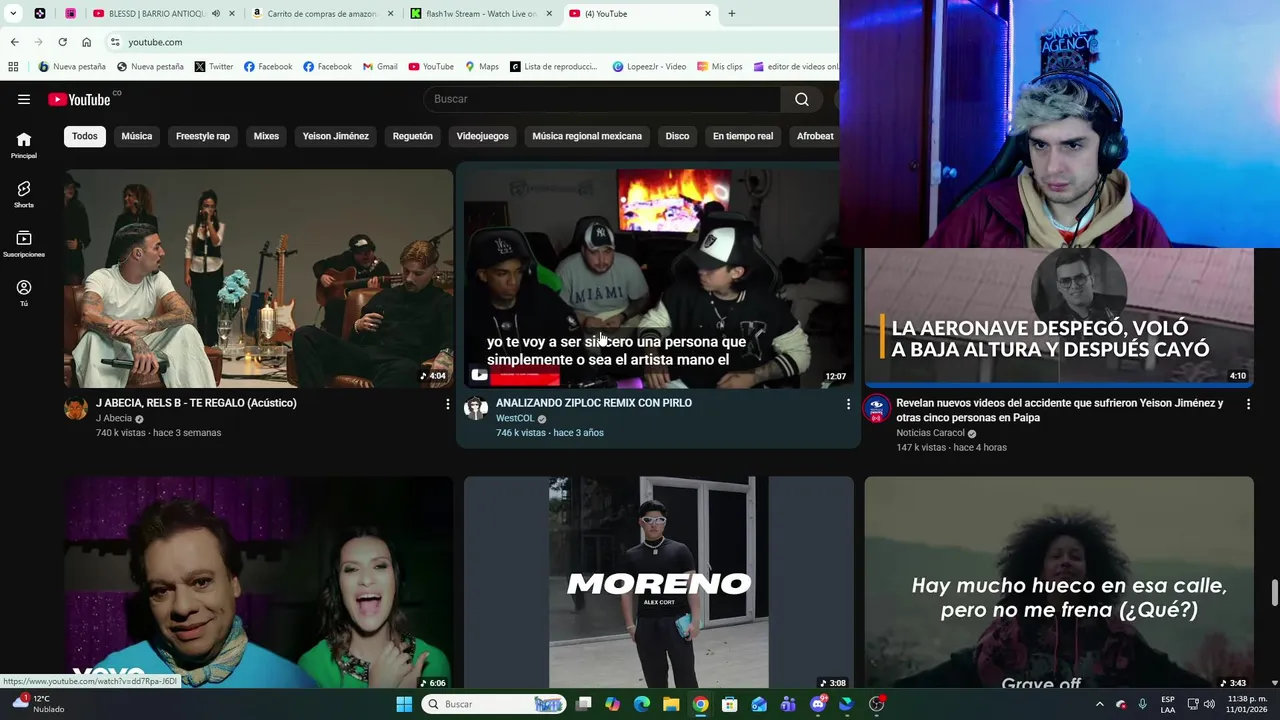The width and height of the screenshot is (1280, 720).
Task: Open MORENO Alex Cort video thumbnail
Action: 659,582
